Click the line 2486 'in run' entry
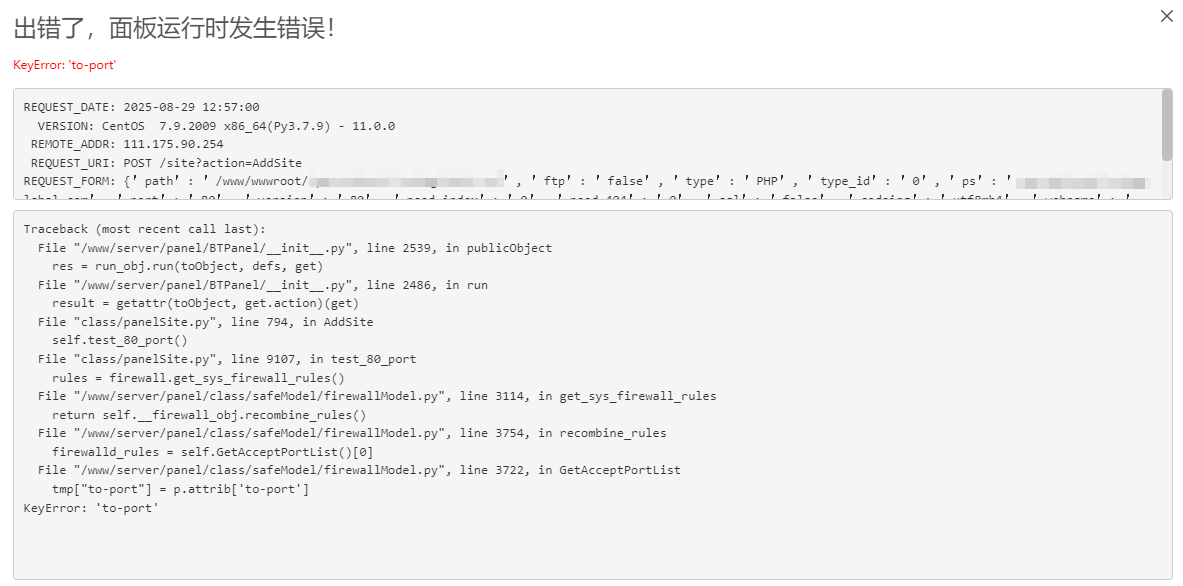The width and height of the screenshot is (1183, 586). (263, 285)
